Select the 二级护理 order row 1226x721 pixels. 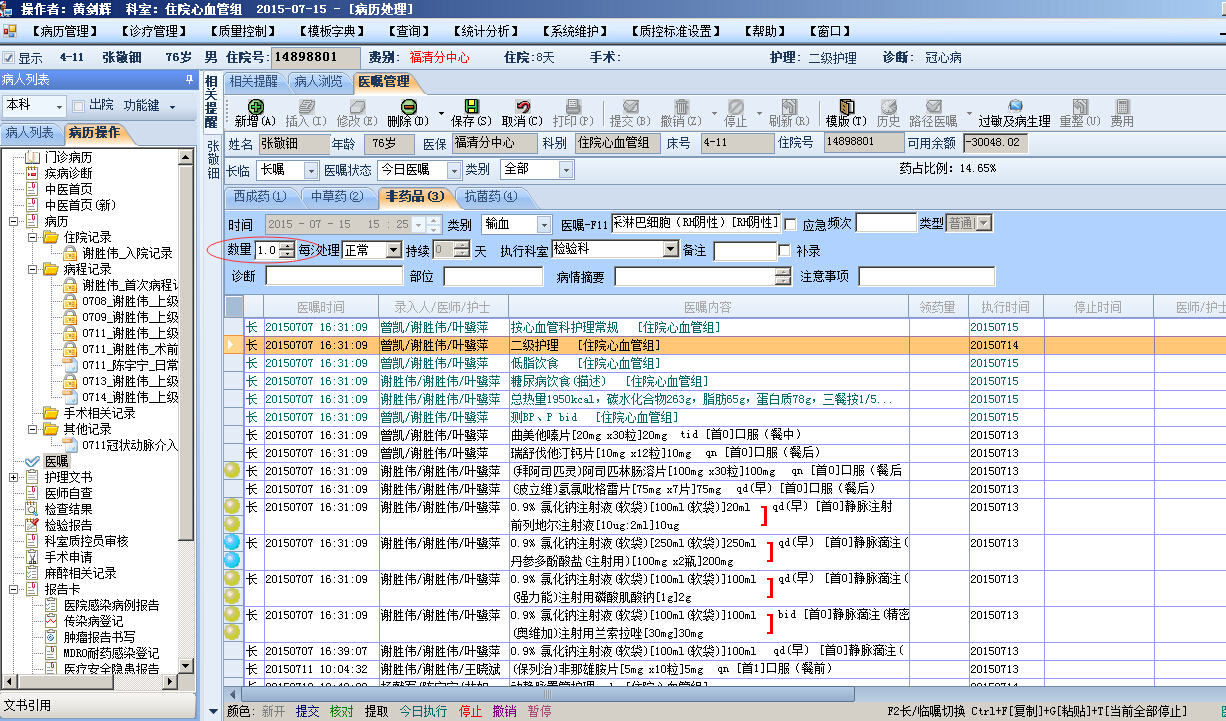tap(725, 345)
